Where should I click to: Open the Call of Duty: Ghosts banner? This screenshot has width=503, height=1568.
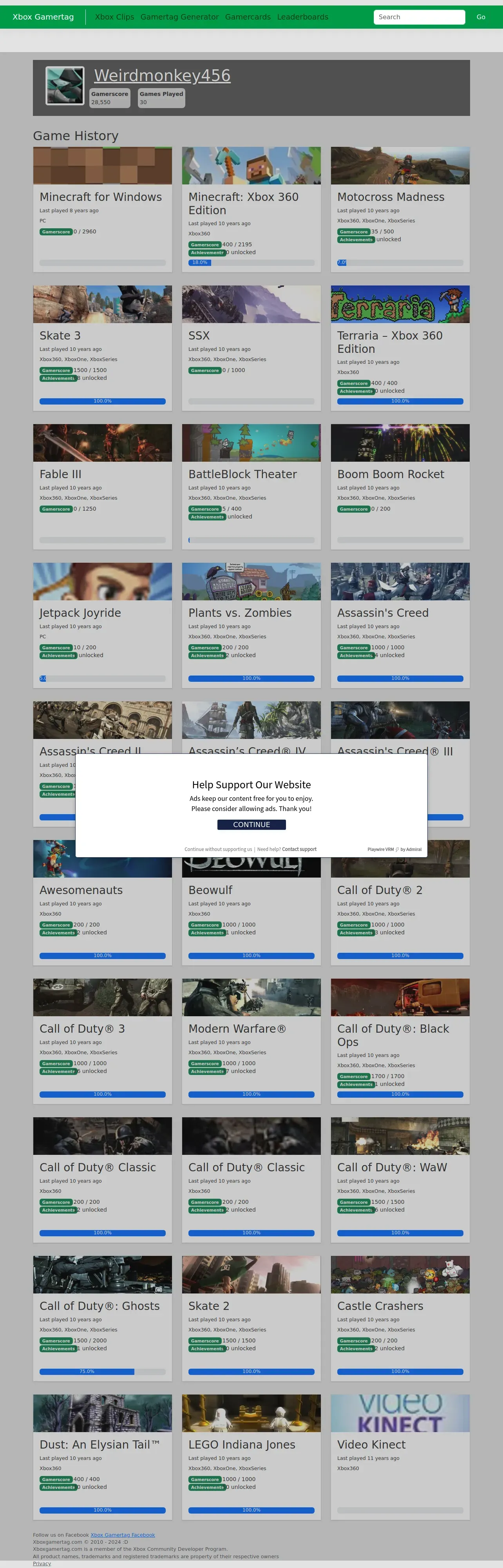pyautogui.click(x=102, y=1275)
